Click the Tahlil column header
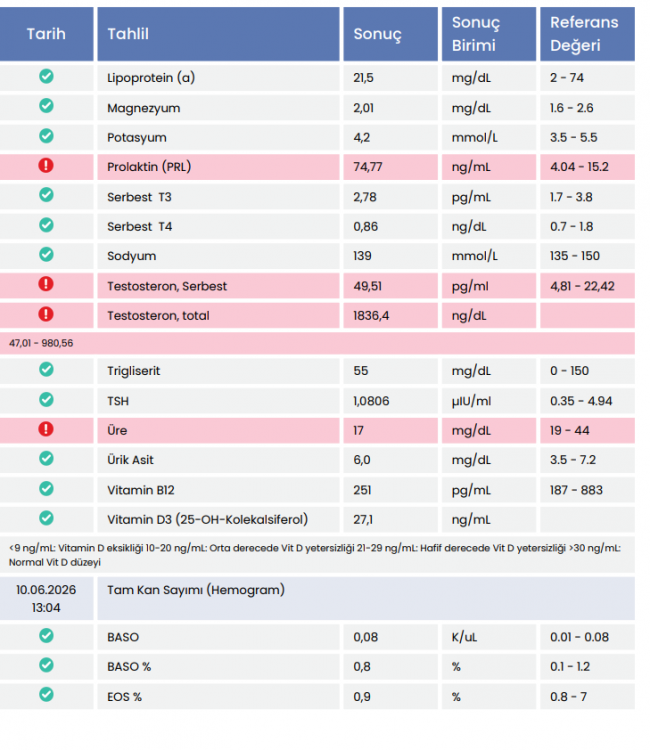 tap(218, 34)
